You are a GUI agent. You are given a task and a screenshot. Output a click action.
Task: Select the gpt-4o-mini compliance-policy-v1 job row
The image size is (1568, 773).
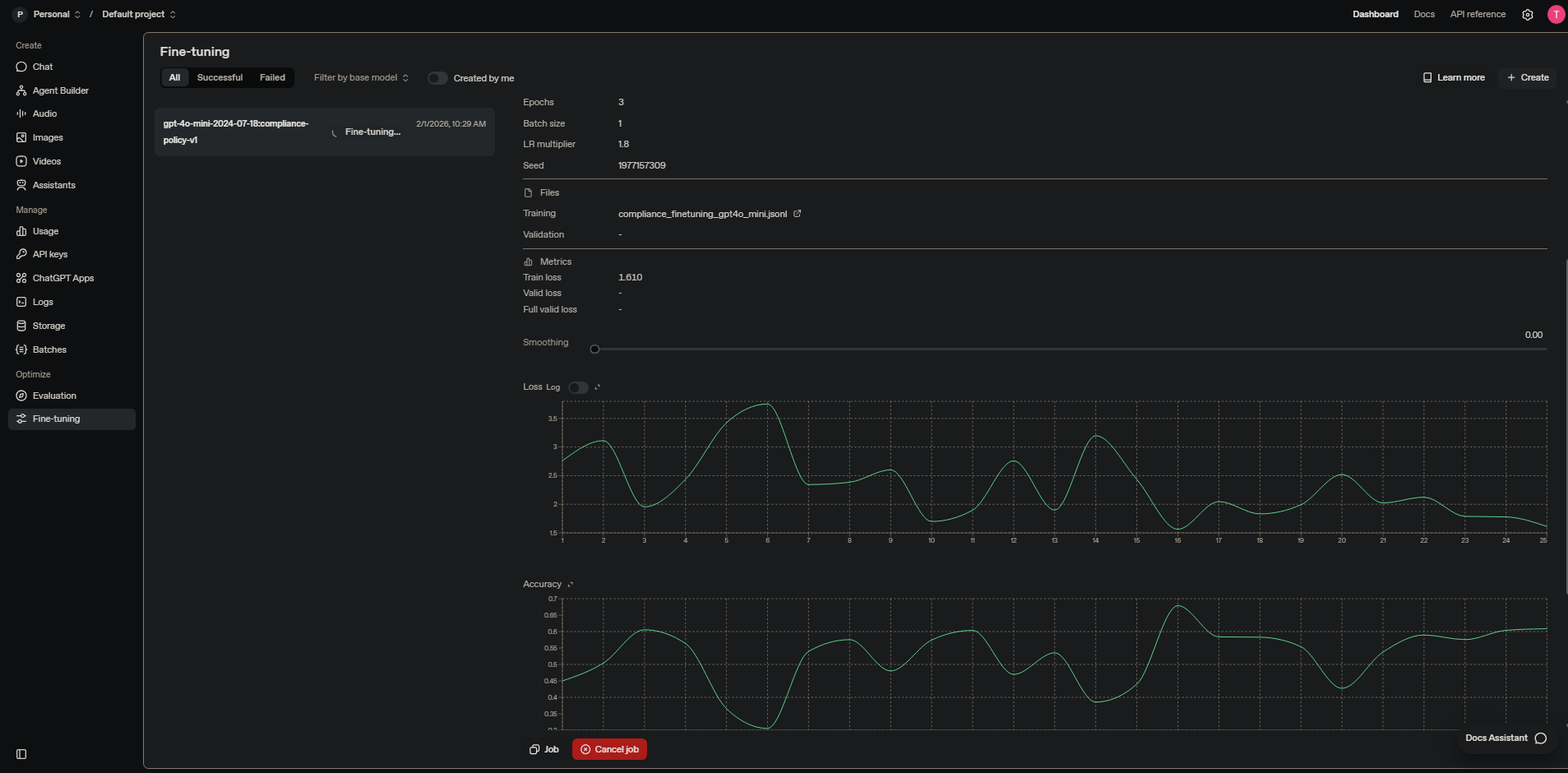pos(325,132)
